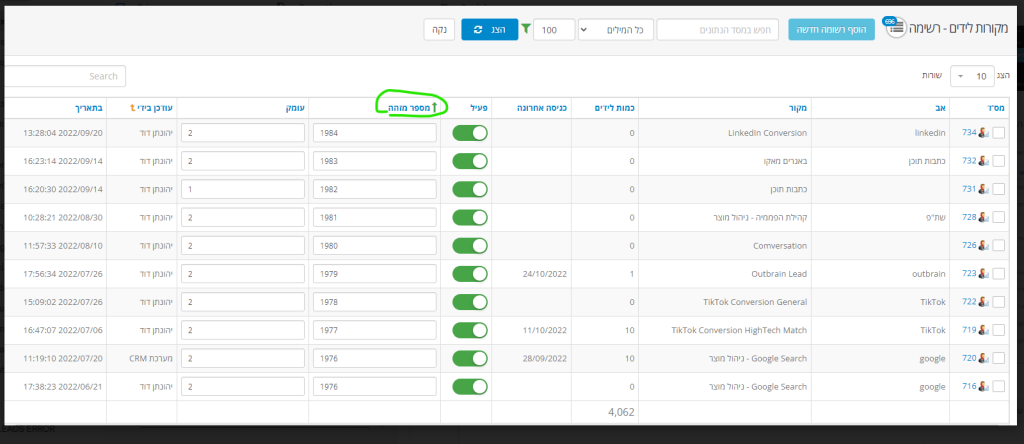Check the checkbox for row 722
Viewport: 1024px width, 444px height.
click(1000, 302)
